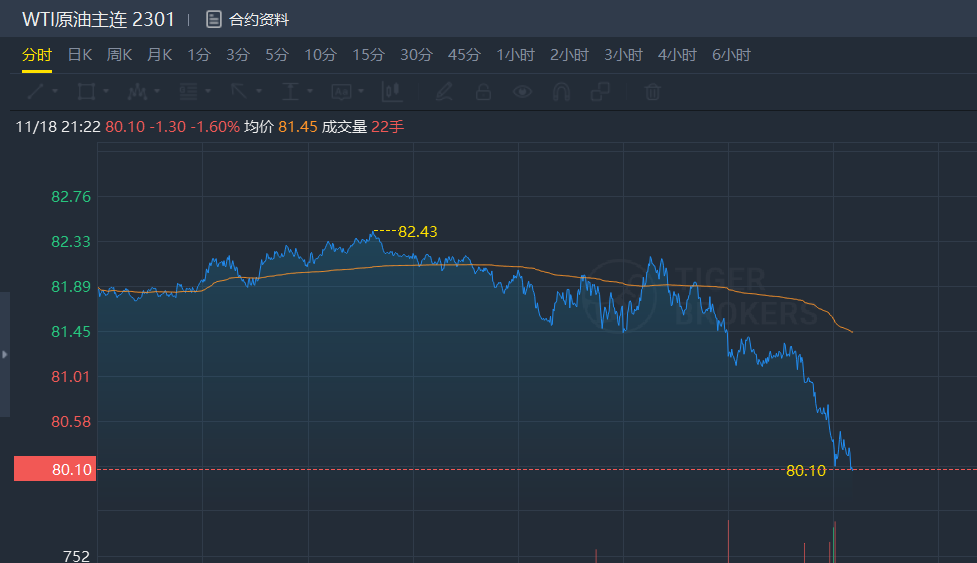Select the rectangle shape tool
This screenshot has height=563, width=977.
coord(86,92)
